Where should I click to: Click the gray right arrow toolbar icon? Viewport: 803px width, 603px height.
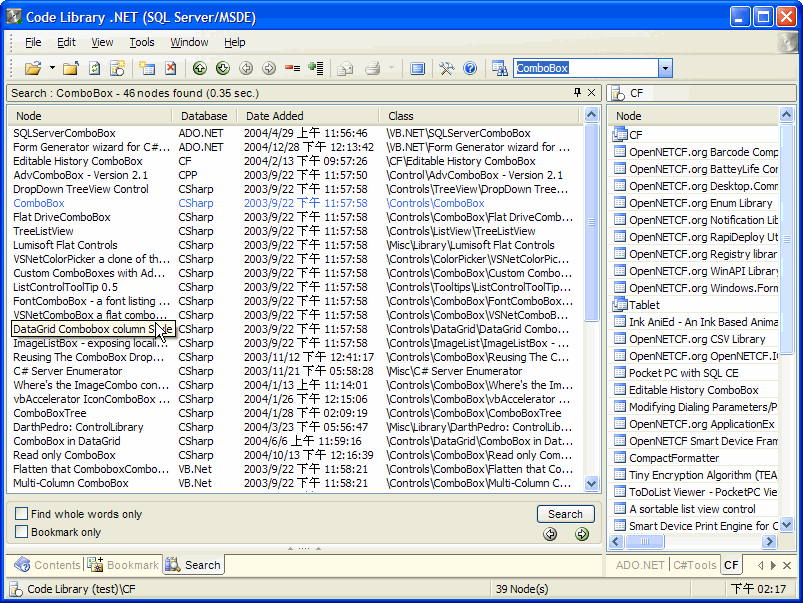coord(269,68)
